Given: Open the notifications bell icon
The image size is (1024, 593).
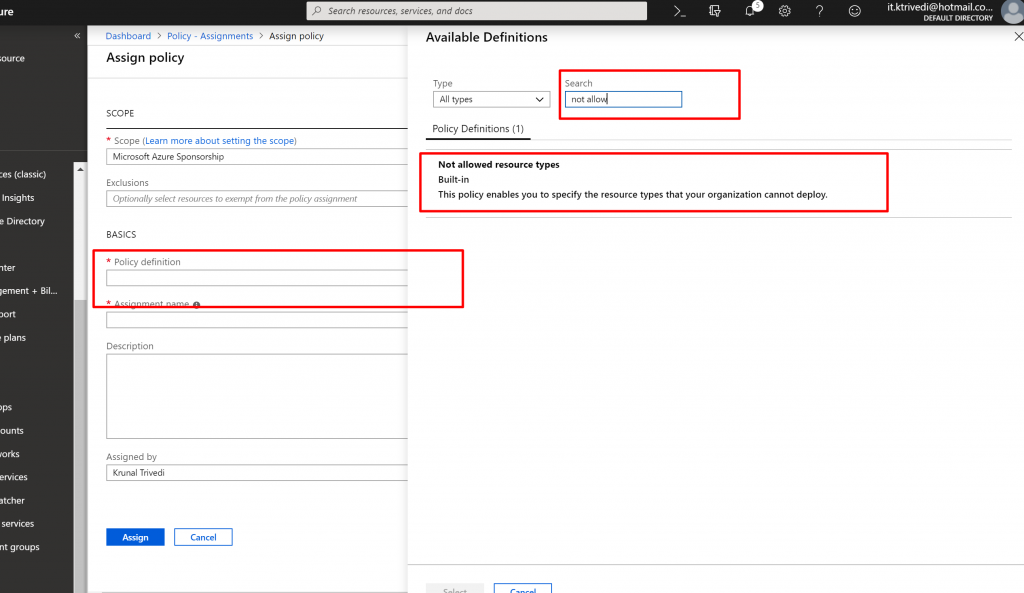Looking at the screenshot, I should pyautogui.click(x=750, y=11).
